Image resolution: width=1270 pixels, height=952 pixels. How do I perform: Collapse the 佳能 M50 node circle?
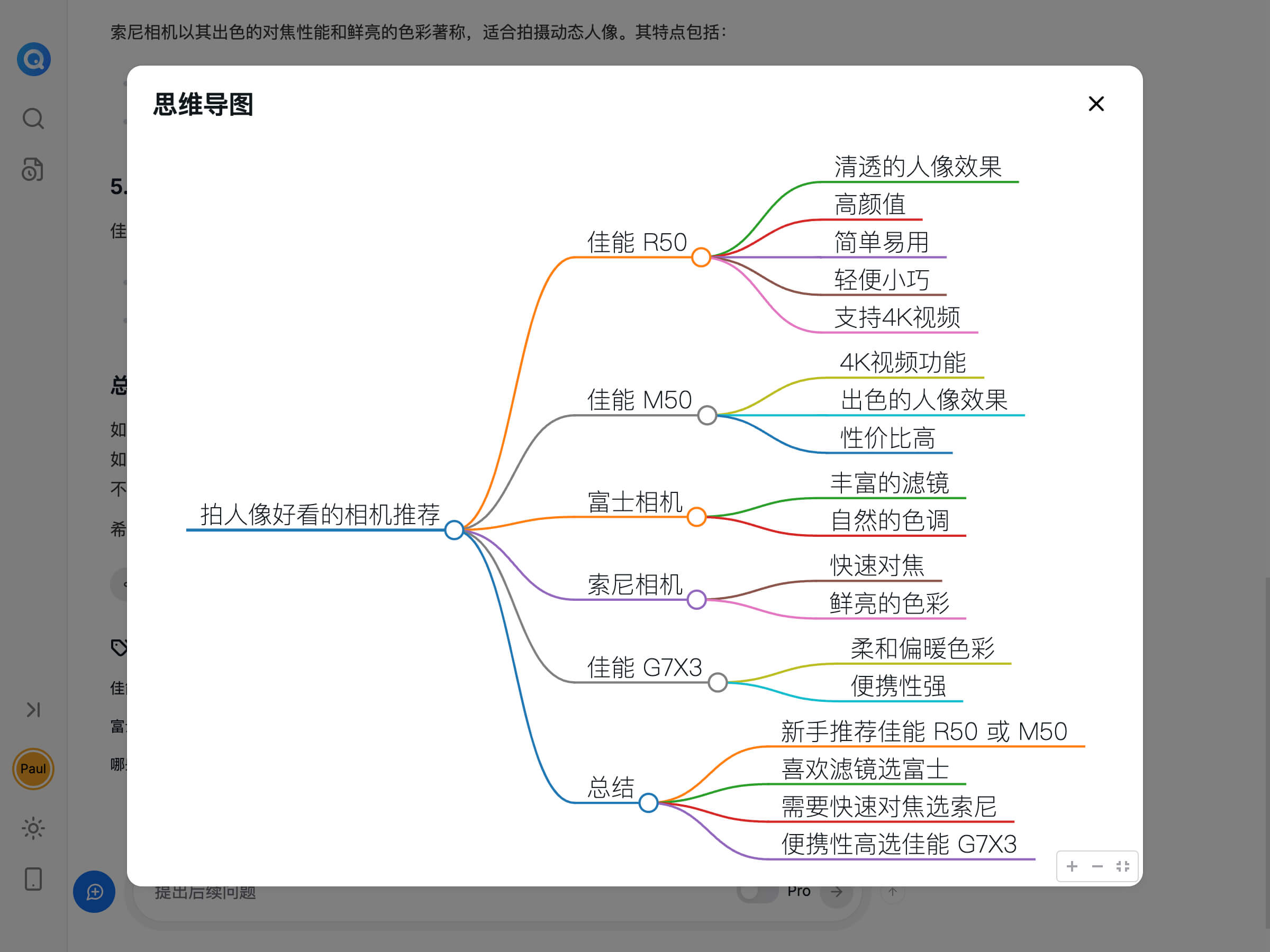click(707, 415)
